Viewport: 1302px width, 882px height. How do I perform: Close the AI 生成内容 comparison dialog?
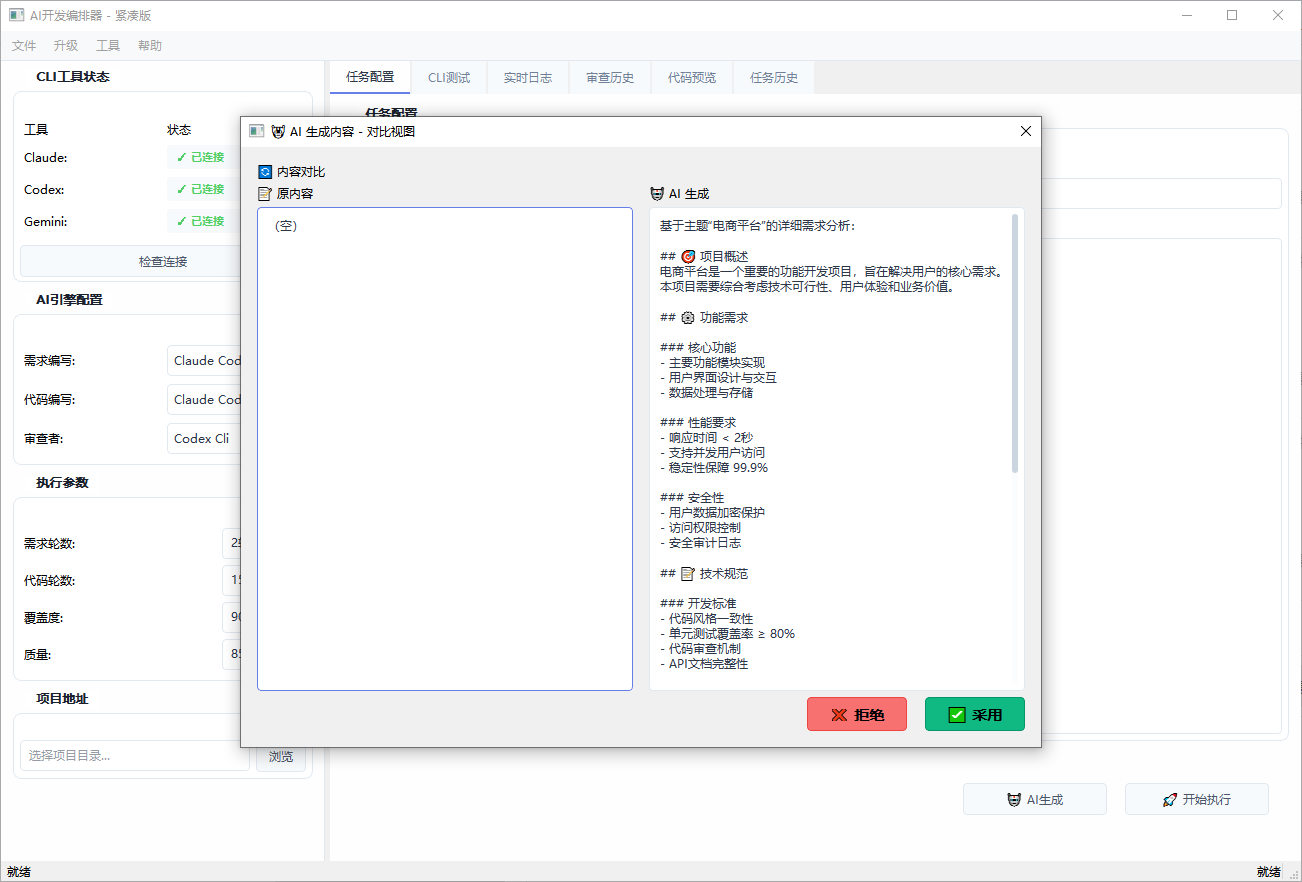(x=1025, y=131)
